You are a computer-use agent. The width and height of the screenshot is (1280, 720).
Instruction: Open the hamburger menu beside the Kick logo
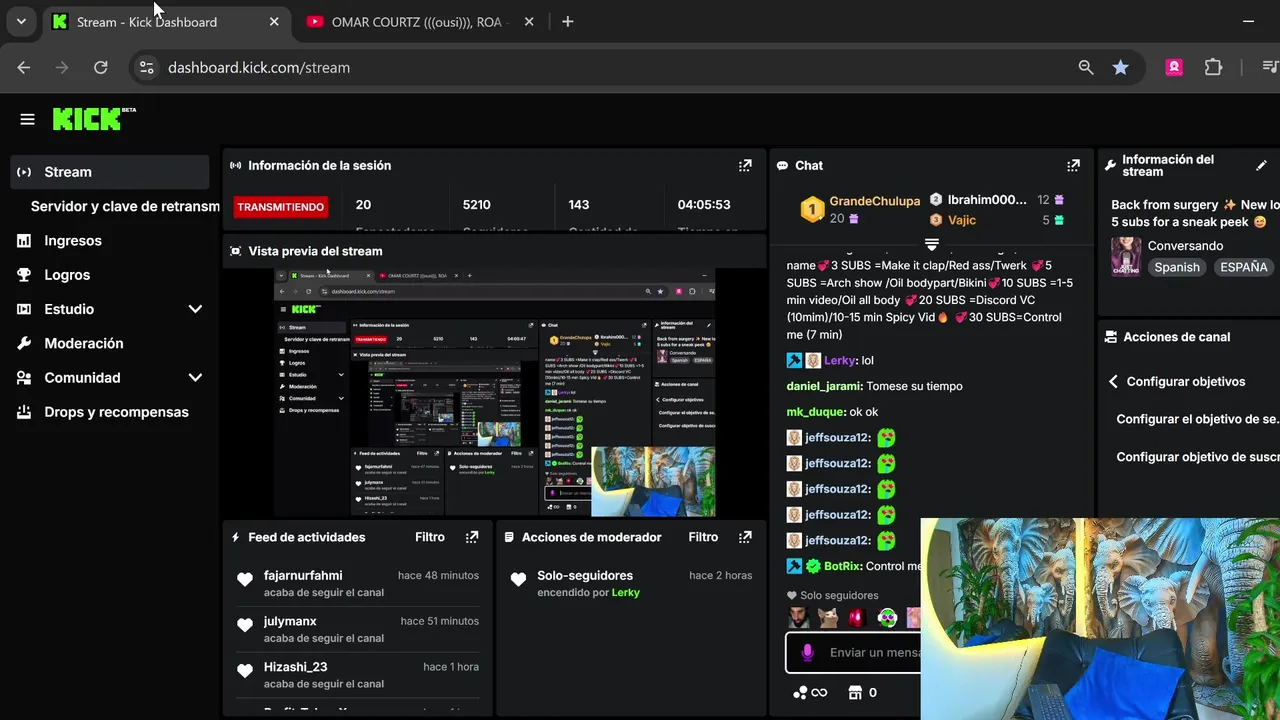27,119
